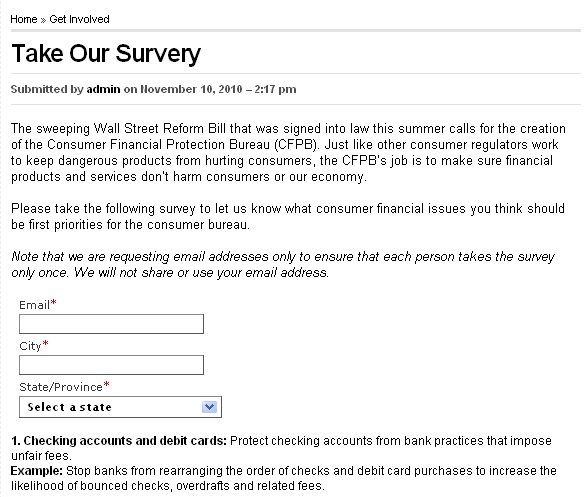Screen dimensions: 585x497
Task: Focus the City input field
Action: [x=111, y=365]
